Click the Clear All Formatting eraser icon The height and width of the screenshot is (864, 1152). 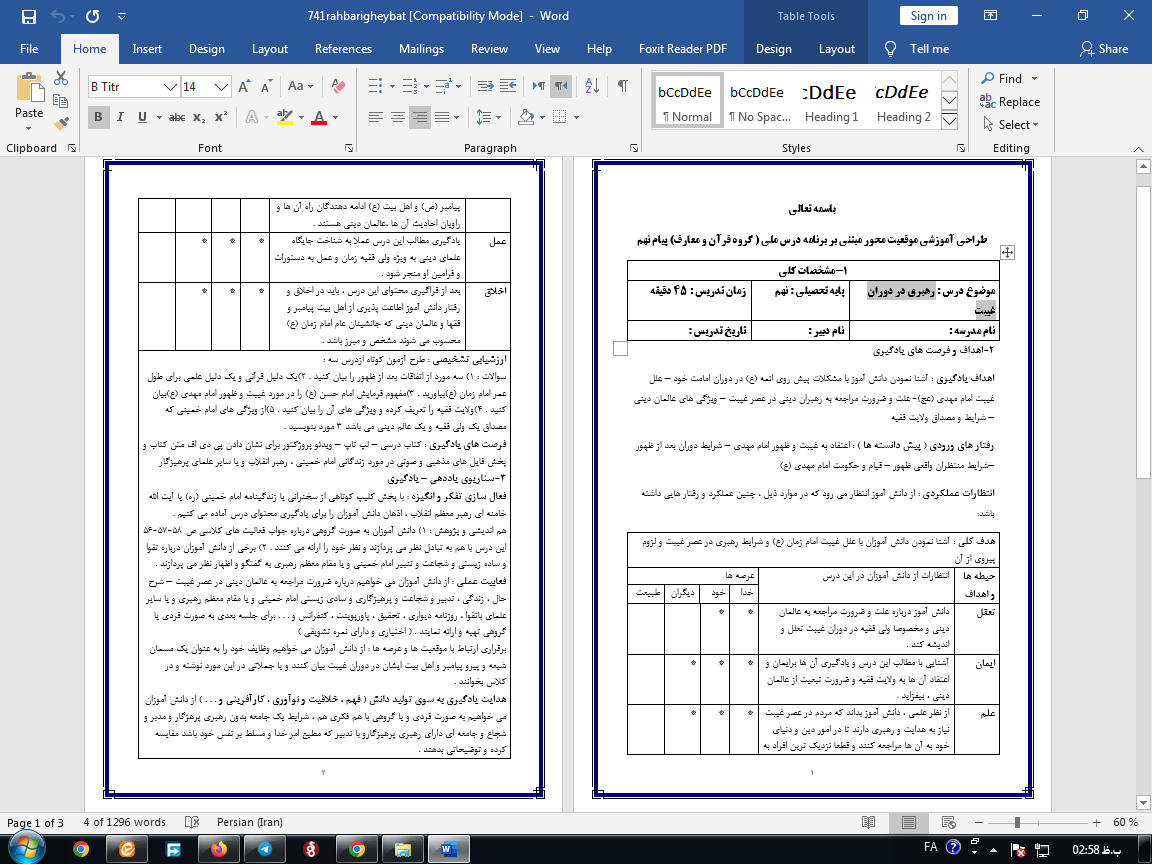tap(340, 87)
